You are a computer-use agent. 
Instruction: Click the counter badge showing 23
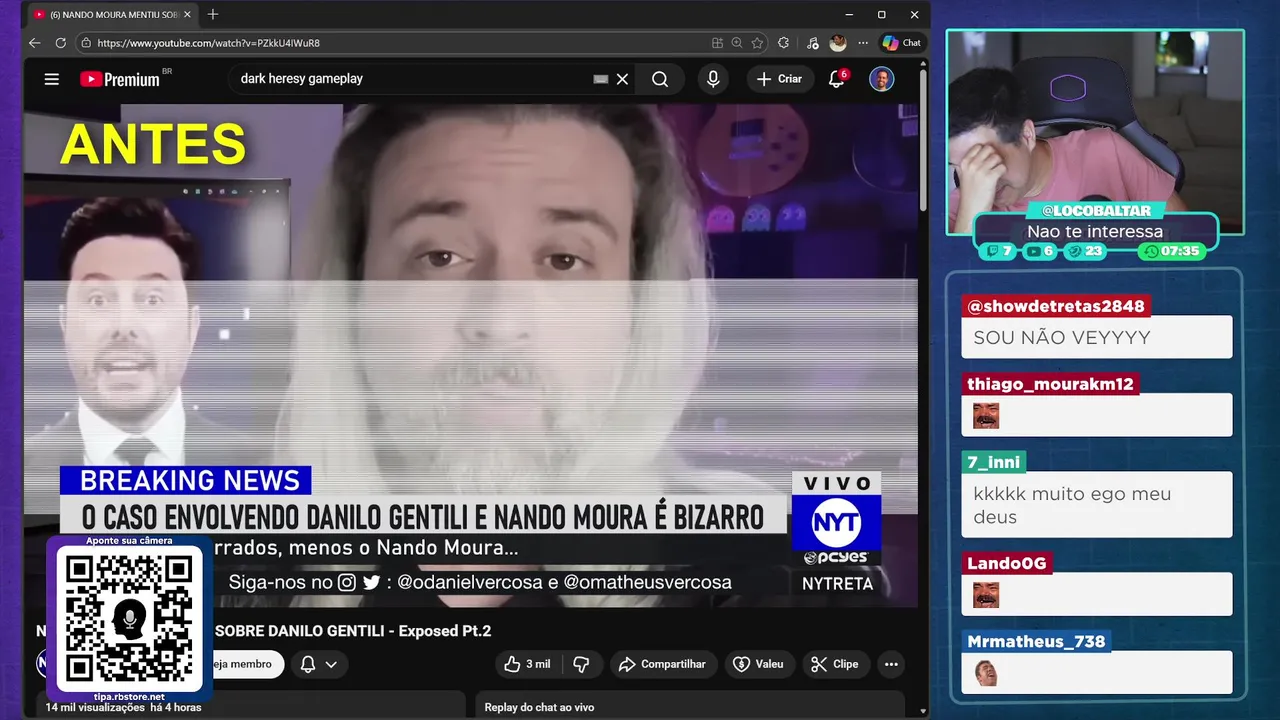(x=1086, y=251)
